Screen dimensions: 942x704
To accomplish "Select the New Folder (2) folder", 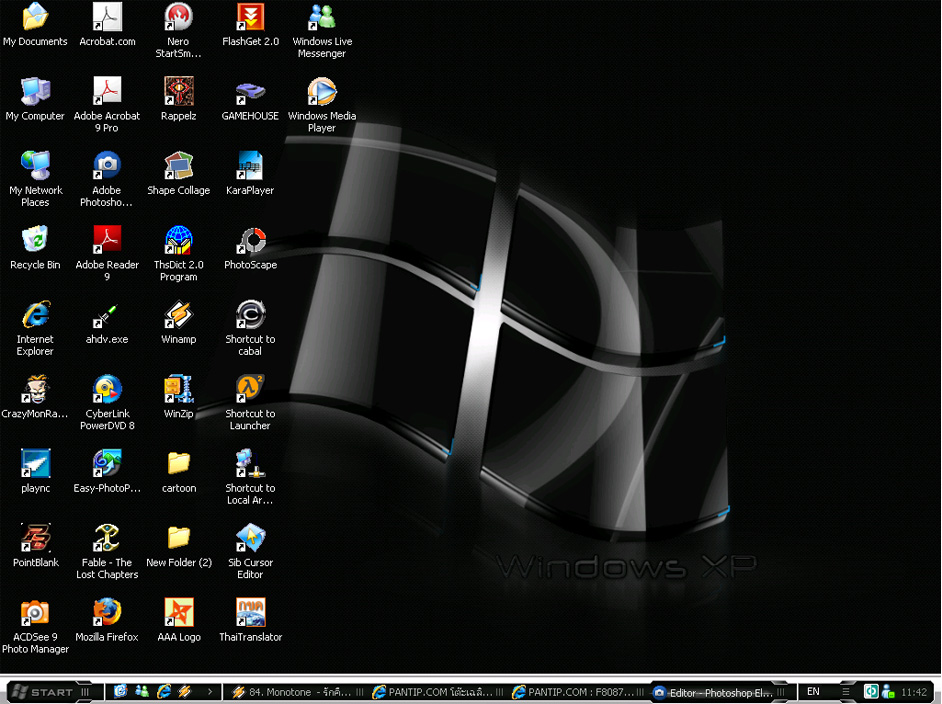I will (179, 547).
